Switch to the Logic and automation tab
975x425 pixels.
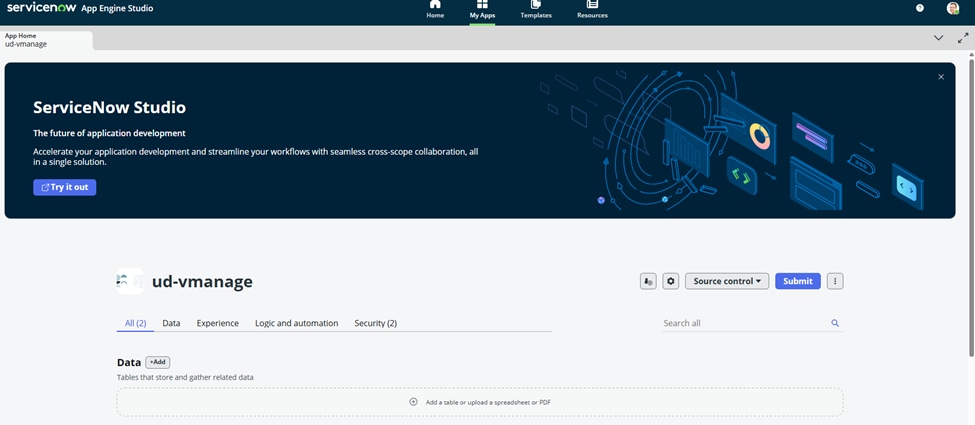click(x=297, y=324)
